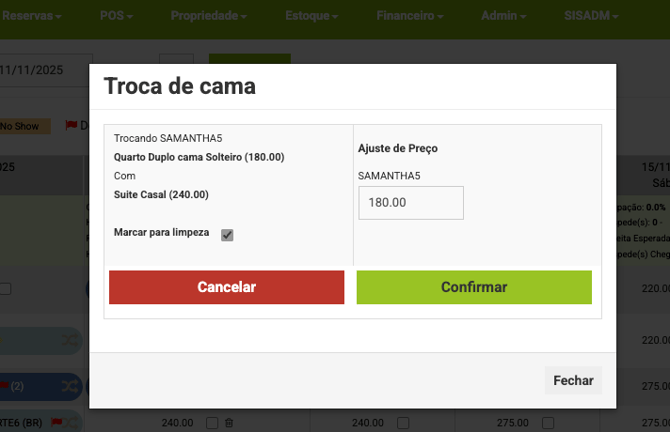Click the trash icon beside 240.00

(228, 423)
